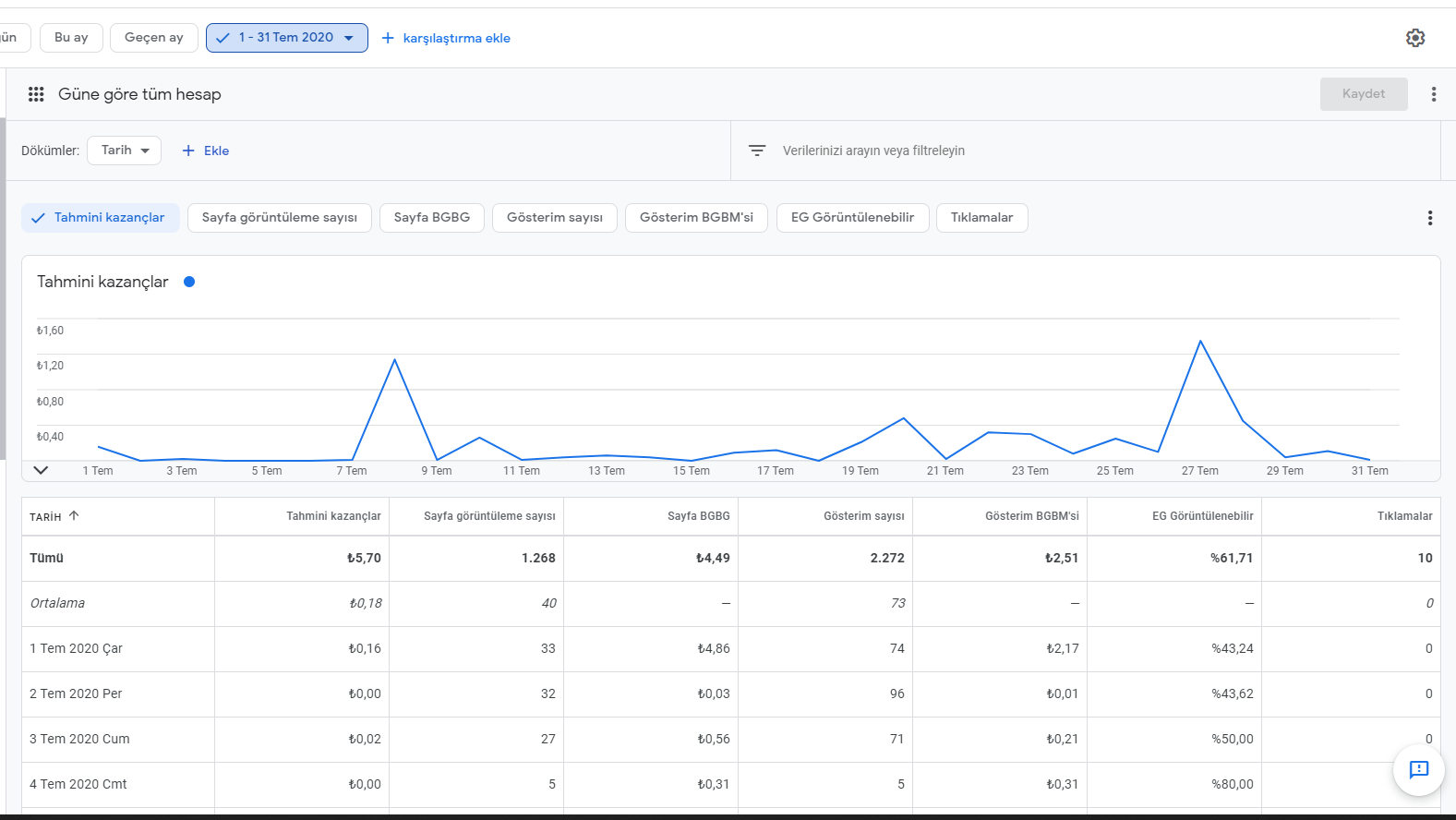Open the report three-dot options menu
This screenshot has height=820, width=1456.
click(x=1434, y=94)
